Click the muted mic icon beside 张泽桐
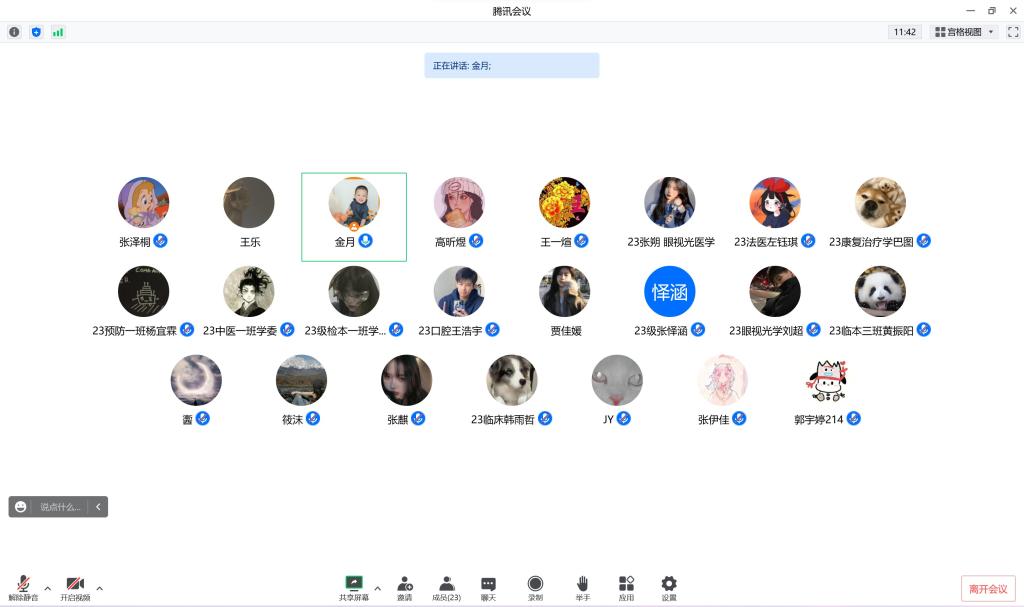 pyautogui.click(x=161, y=241)
